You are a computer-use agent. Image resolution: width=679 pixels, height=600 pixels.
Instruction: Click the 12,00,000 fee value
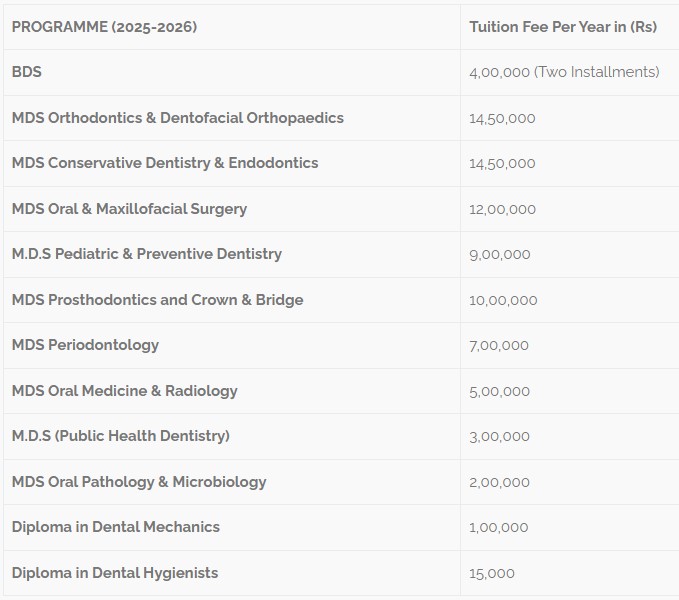click(x=502, y=210)
